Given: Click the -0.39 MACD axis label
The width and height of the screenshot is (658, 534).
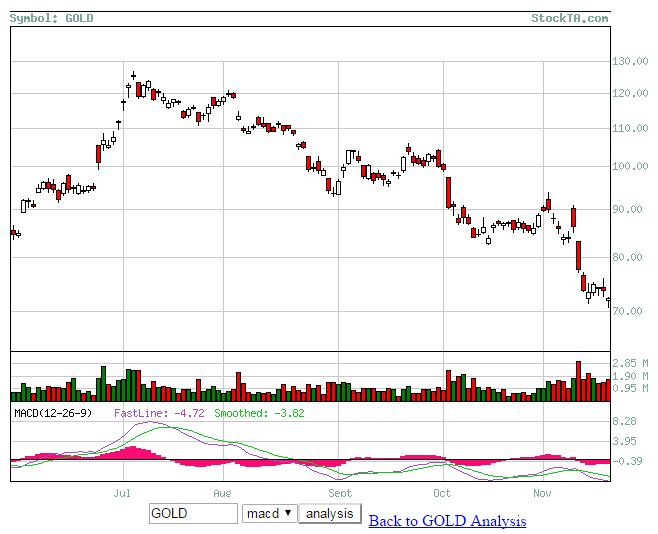Looking at the screenshot, I should pos(627,461).
